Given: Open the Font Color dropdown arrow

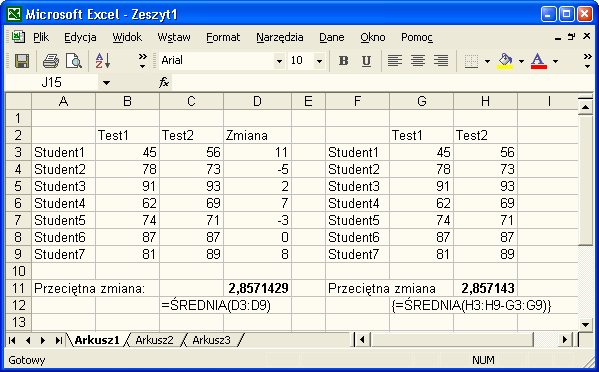Looking at the screenshot, I should pos(555,61).
